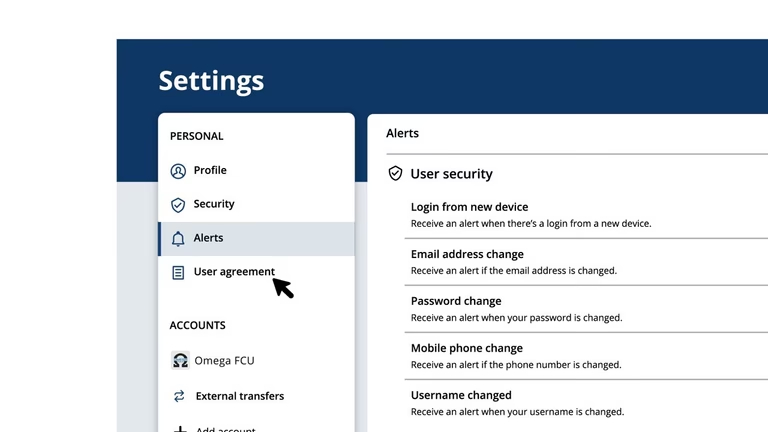
Task: Click 'Receive an alert if the email address is changed.'
Action: 514,271
